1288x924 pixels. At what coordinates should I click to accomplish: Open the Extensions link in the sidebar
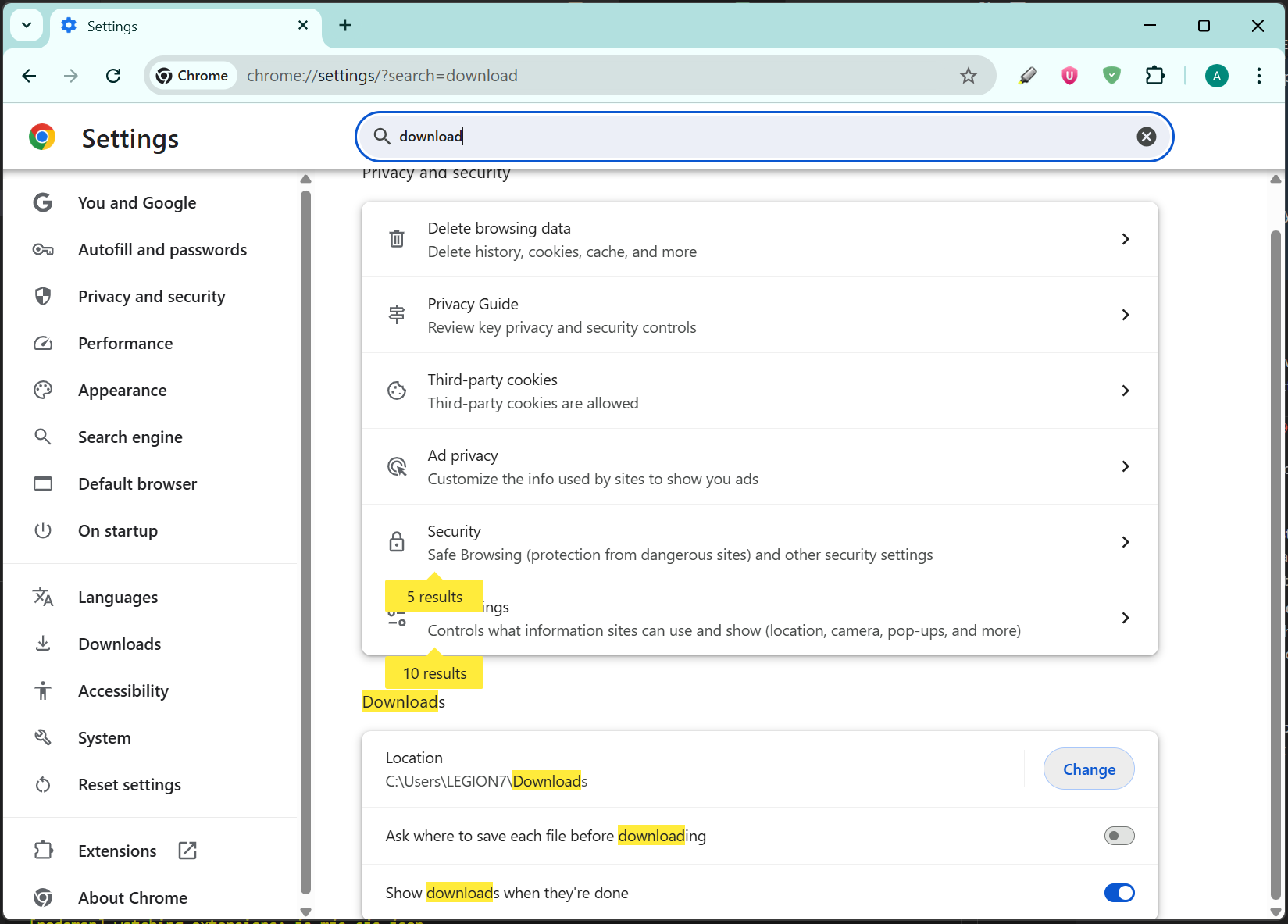click(117, 851)
